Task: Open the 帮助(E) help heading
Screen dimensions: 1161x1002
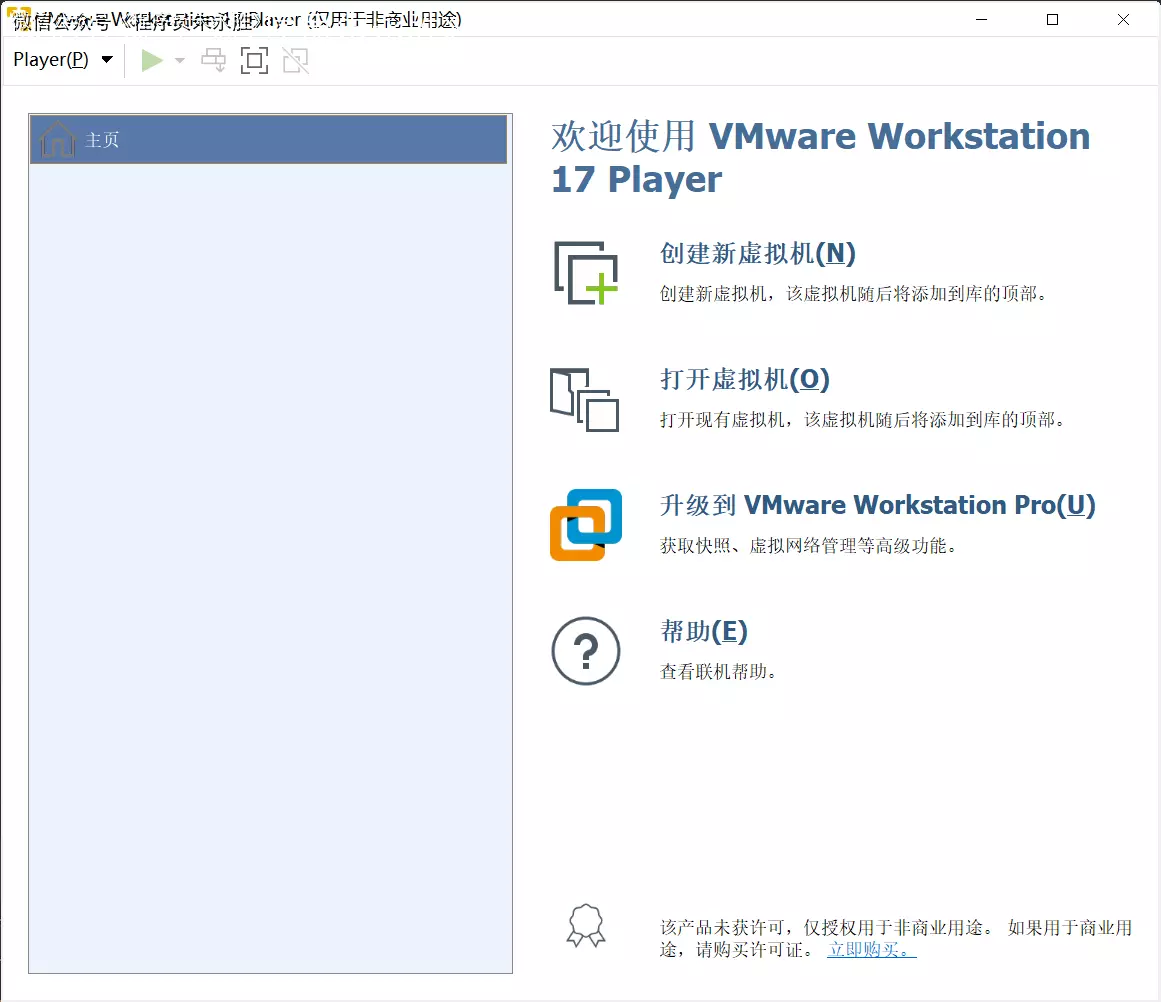Action: [x=703, y=632]
